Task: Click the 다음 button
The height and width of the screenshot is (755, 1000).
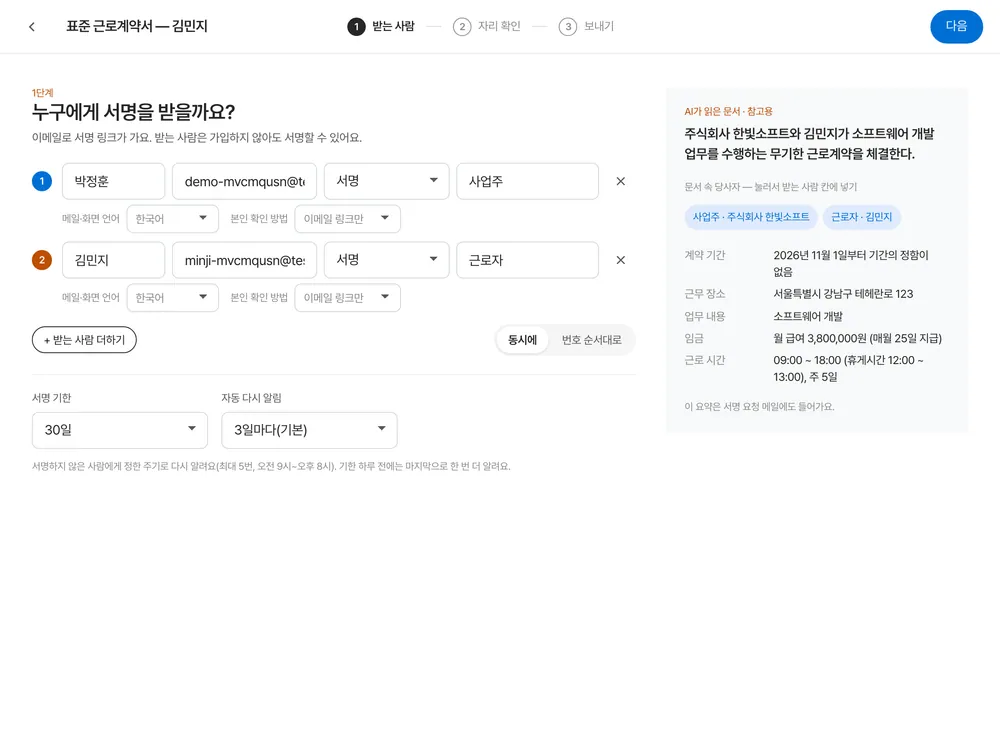Action: pos(956,27)
